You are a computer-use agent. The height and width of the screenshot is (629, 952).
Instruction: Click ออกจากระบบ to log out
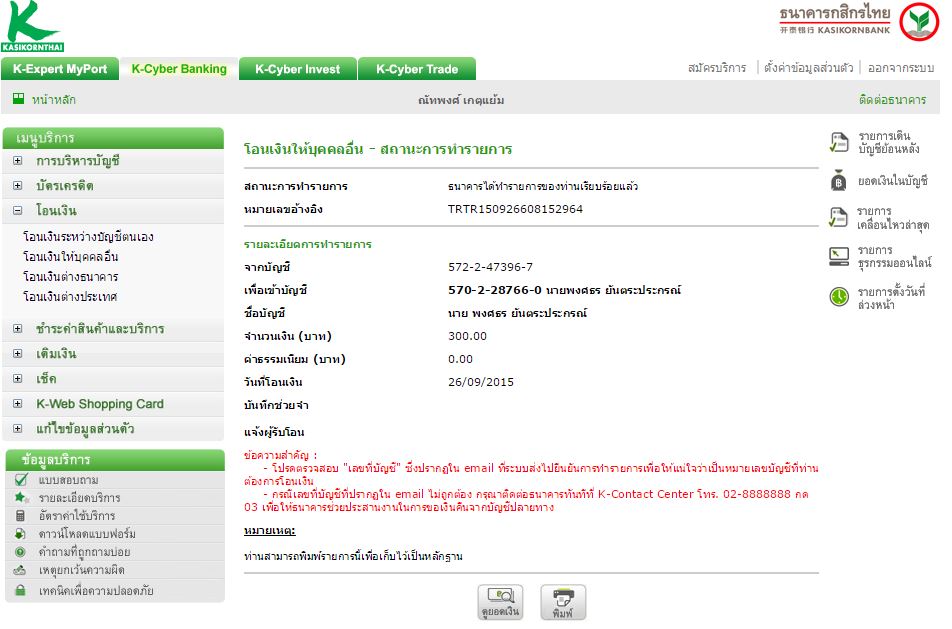tap(901, 67)
